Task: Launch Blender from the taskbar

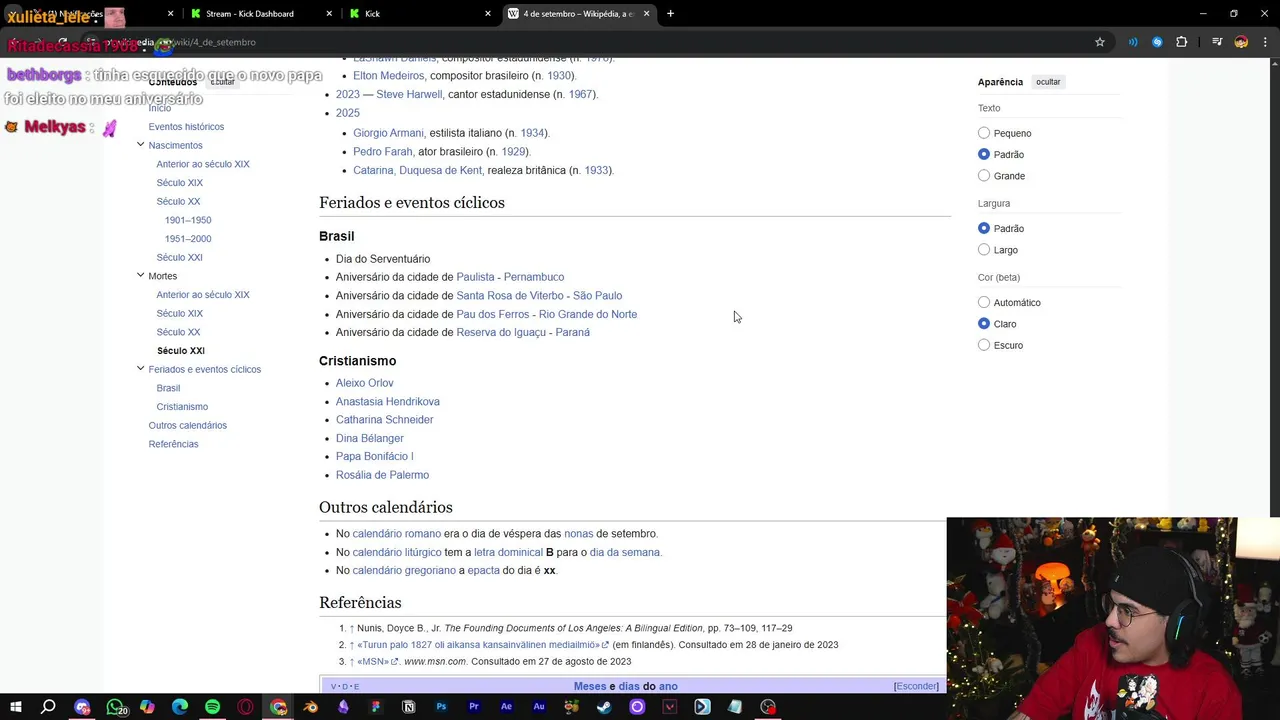Action: tap(310, 707)
